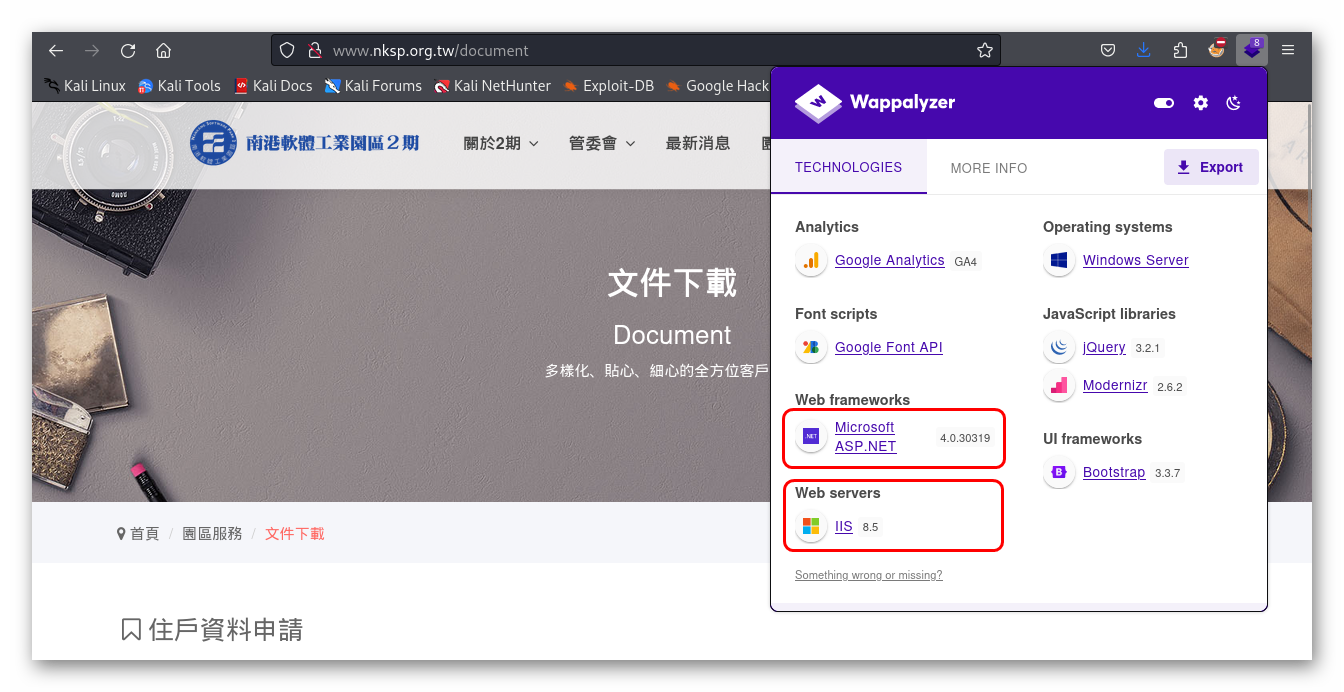Image resolution: width=1344 pixels, height=692 pixels.
Task: Open Google Hack bookmark
Action: coord(717,86)
